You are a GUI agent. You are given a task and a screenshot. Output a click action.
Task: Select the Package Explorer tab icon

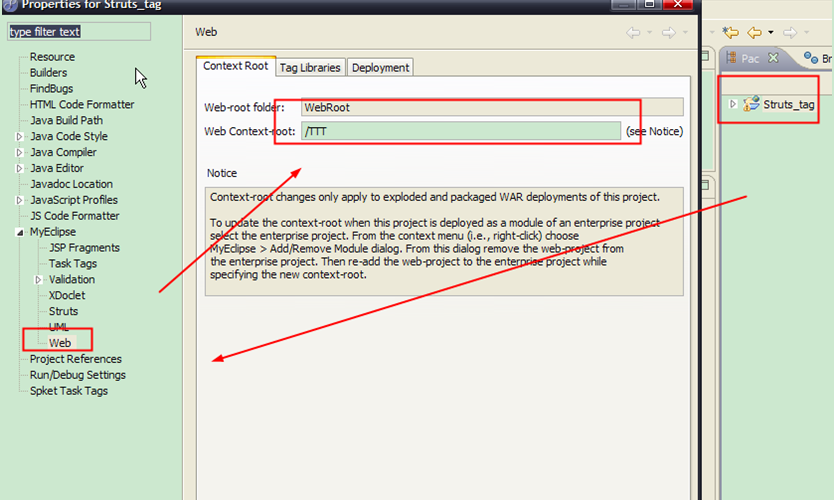coord(731,57)
